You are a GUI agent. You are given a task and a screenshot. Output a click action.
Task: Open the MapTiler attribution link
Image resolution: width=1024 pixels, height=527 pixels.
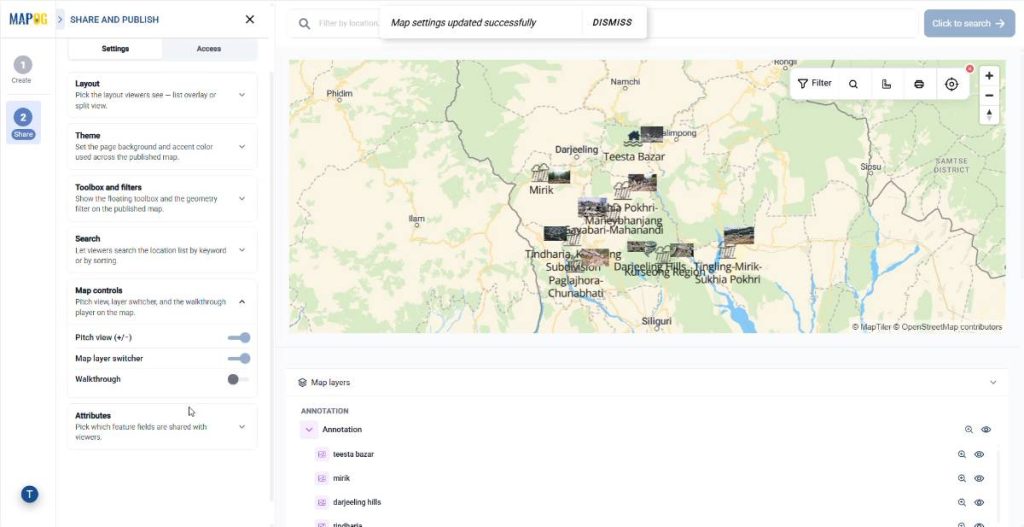tap(871, 327)
